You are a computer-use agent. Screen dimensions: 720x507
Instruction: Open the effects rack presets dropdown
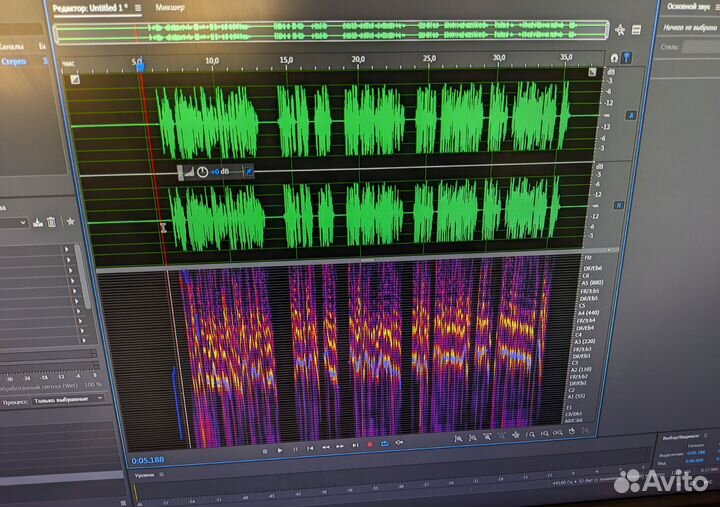14,223
